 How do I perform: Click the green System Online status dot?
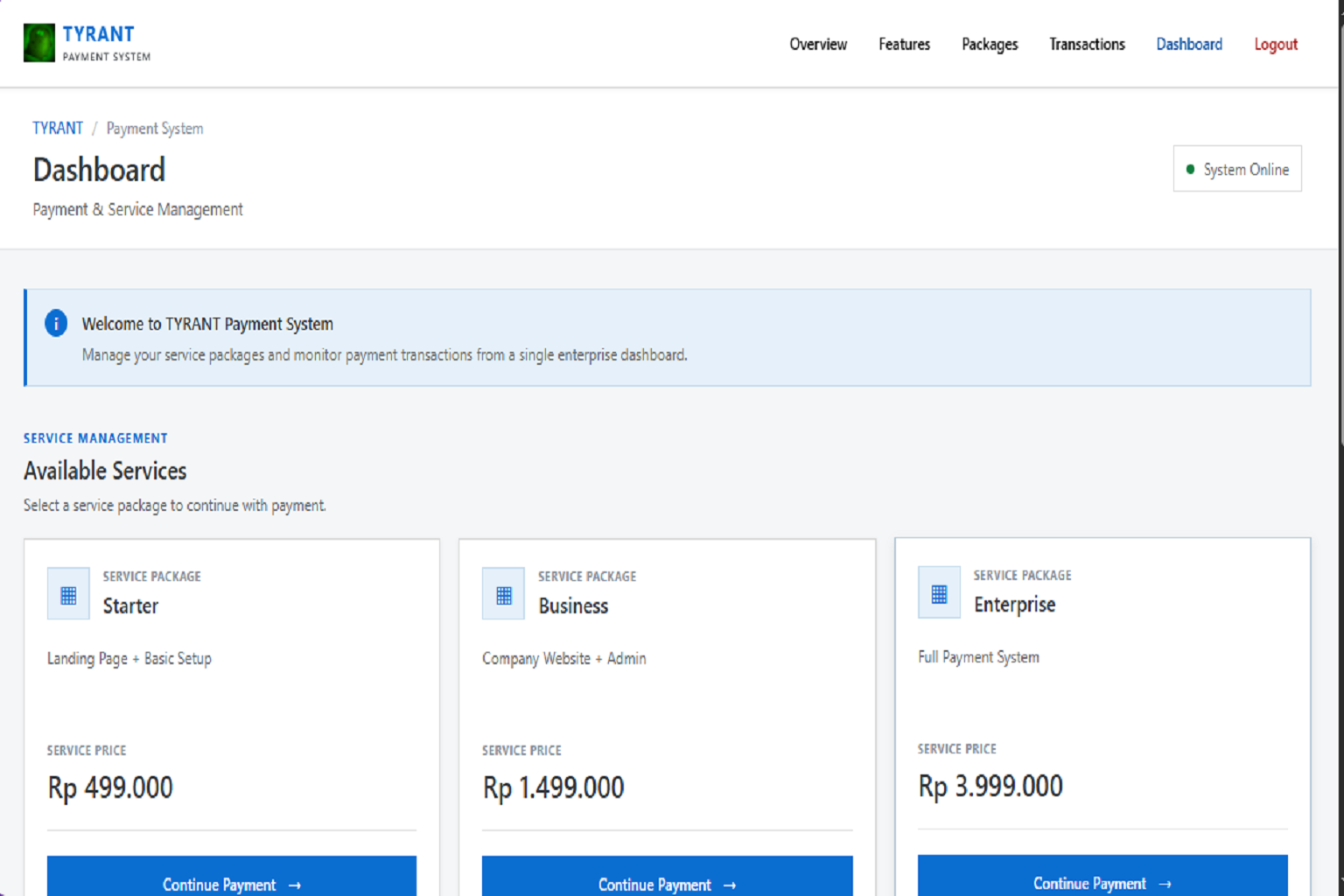tap(1190, 169)
